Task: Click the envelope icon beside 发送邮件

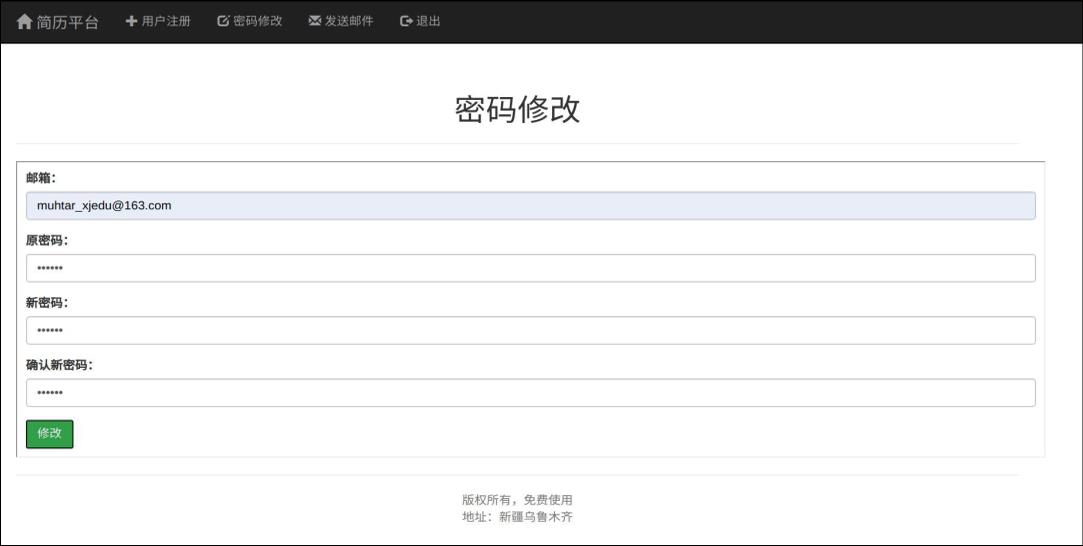Action: tap(315, 21)
